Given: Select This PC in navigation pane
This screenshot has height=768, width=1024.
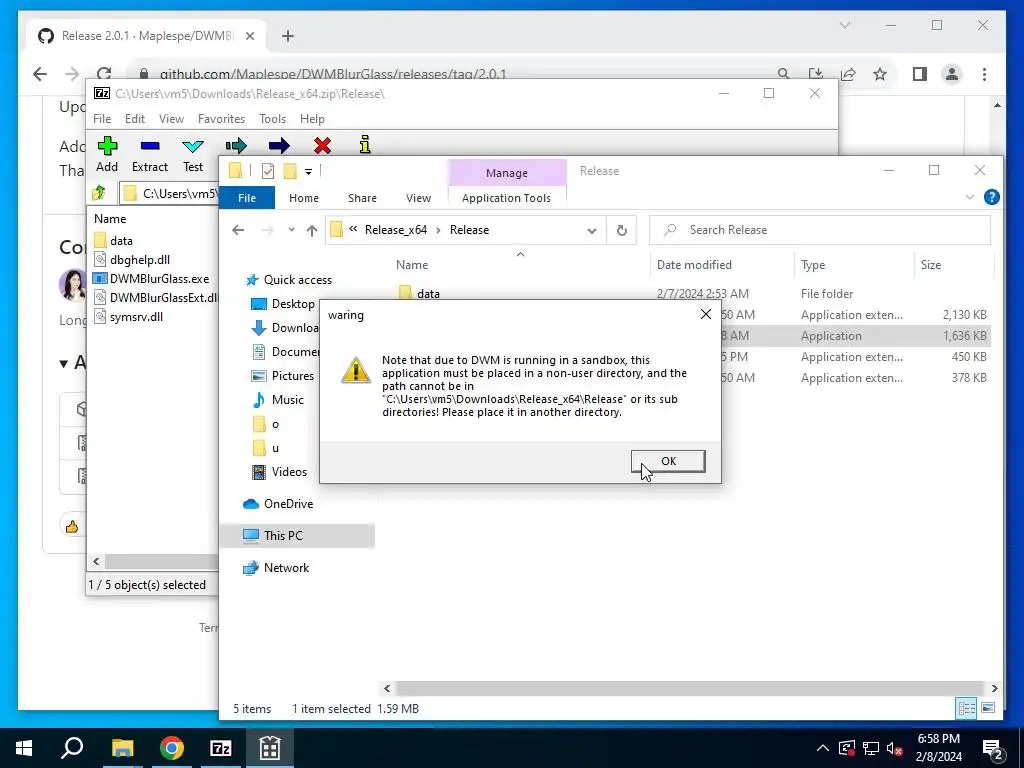Looking at the screenshot, I should [297, 536].
